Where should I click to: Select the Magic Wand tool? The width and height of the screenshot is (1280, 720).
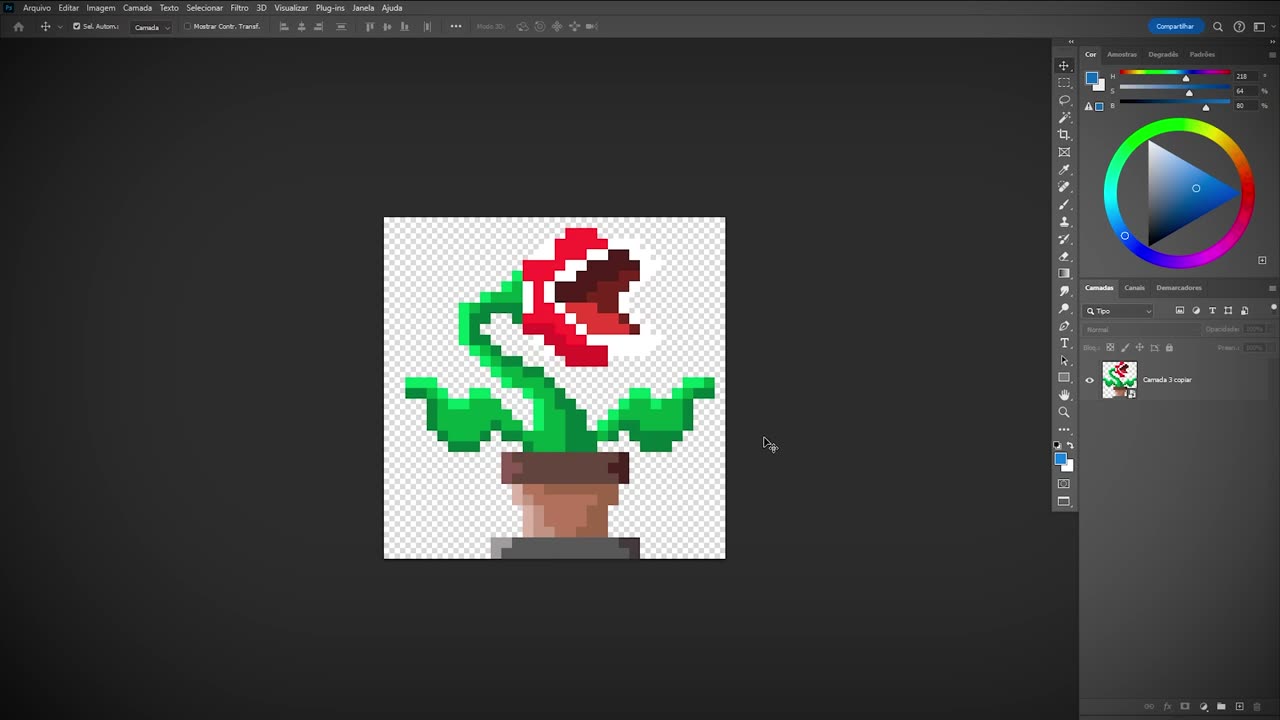[1064, 117]
